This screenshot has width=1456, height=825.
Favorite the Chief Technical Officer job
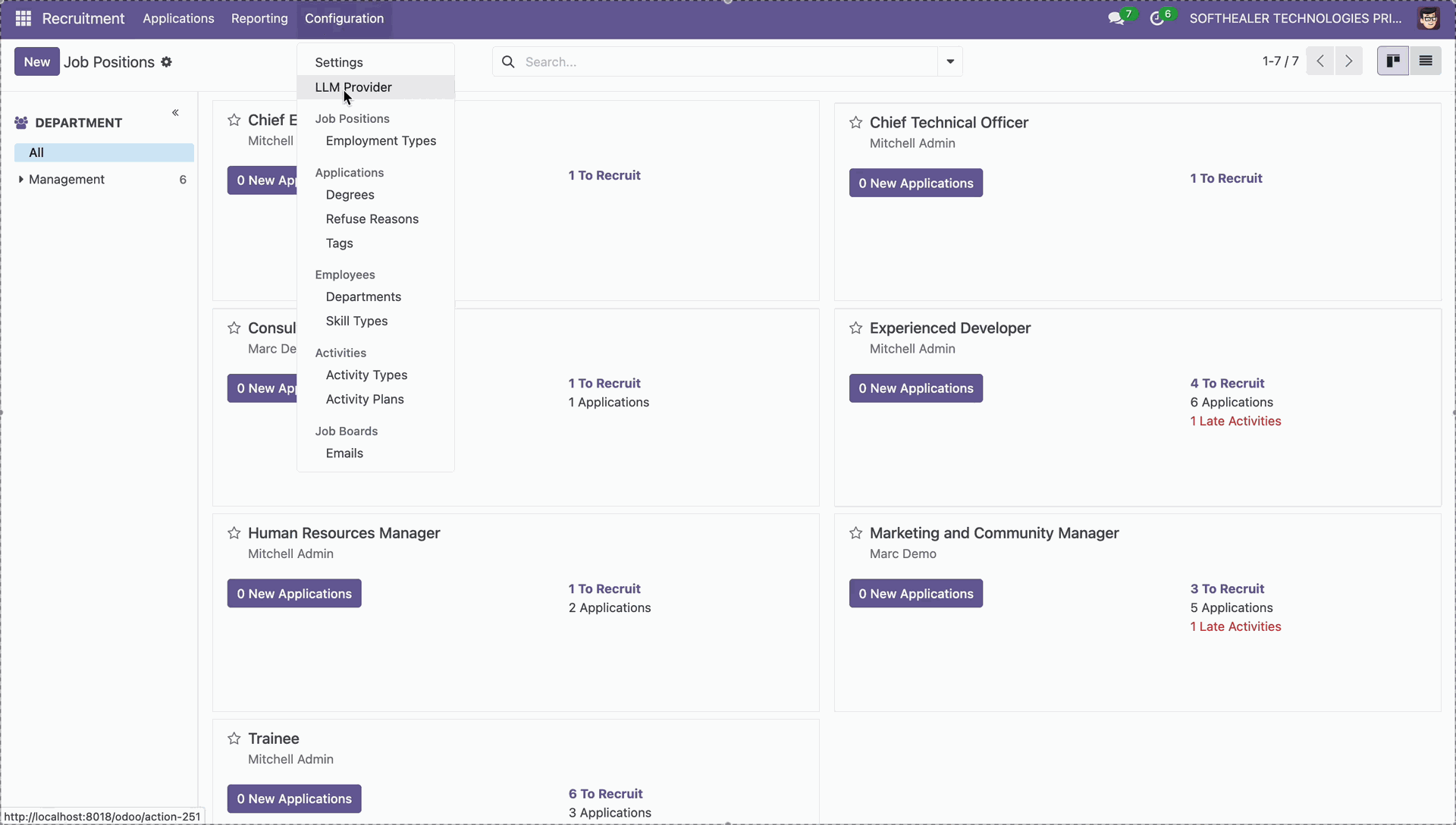856,123
